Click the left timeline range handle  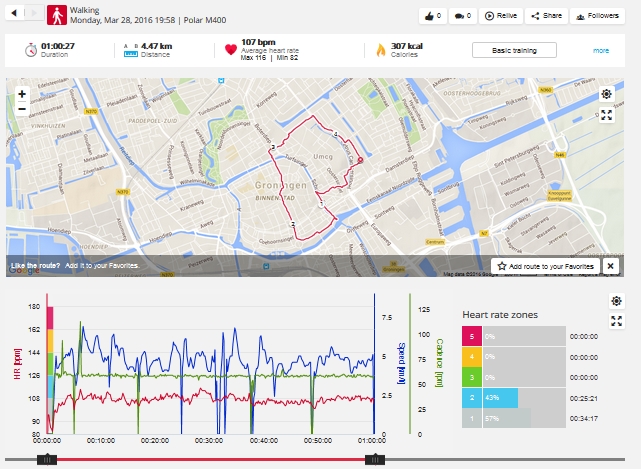[x=46, y=458]
